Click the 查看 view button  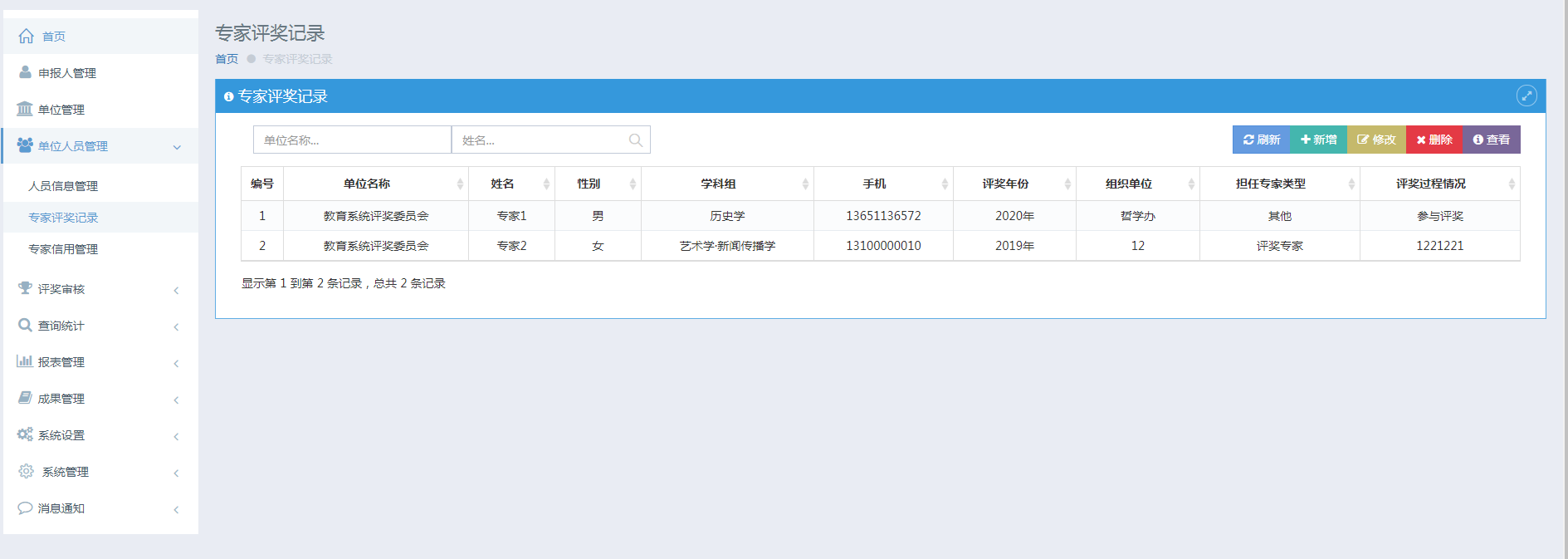pyautogui.click(x=1492, y=140)
